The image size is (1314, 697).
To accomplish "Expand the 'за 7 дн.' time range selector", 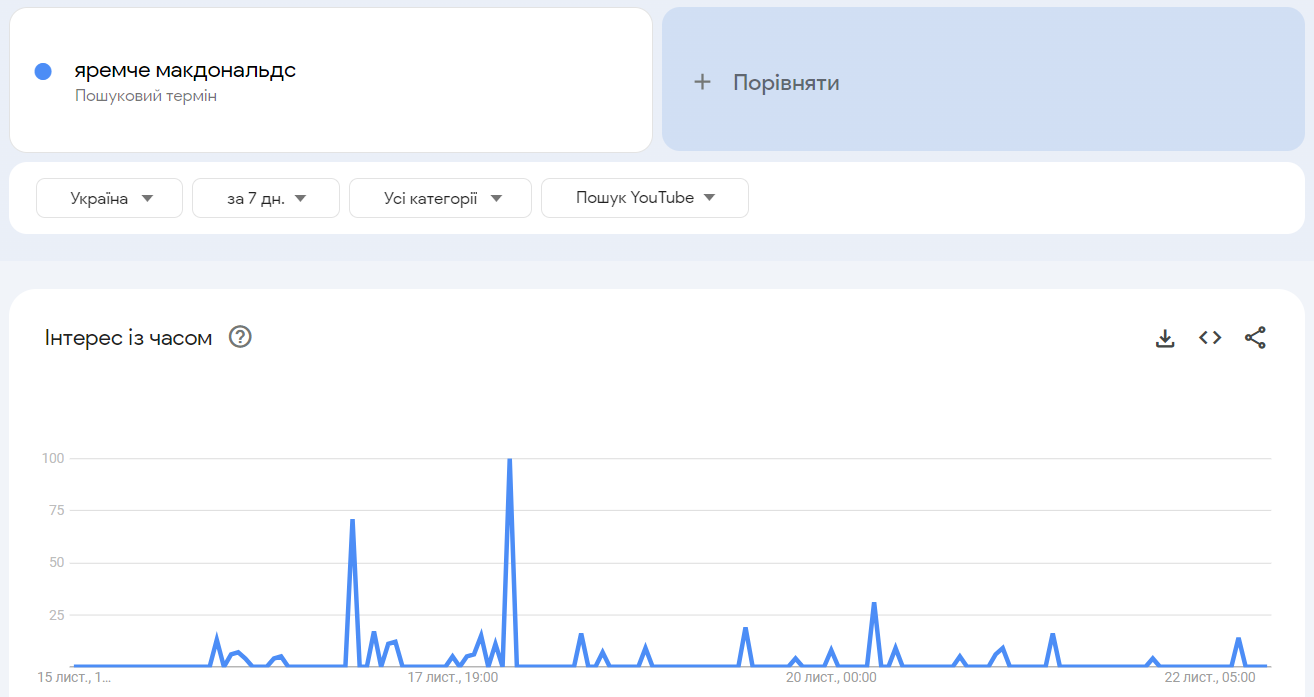I will point(265,197).
